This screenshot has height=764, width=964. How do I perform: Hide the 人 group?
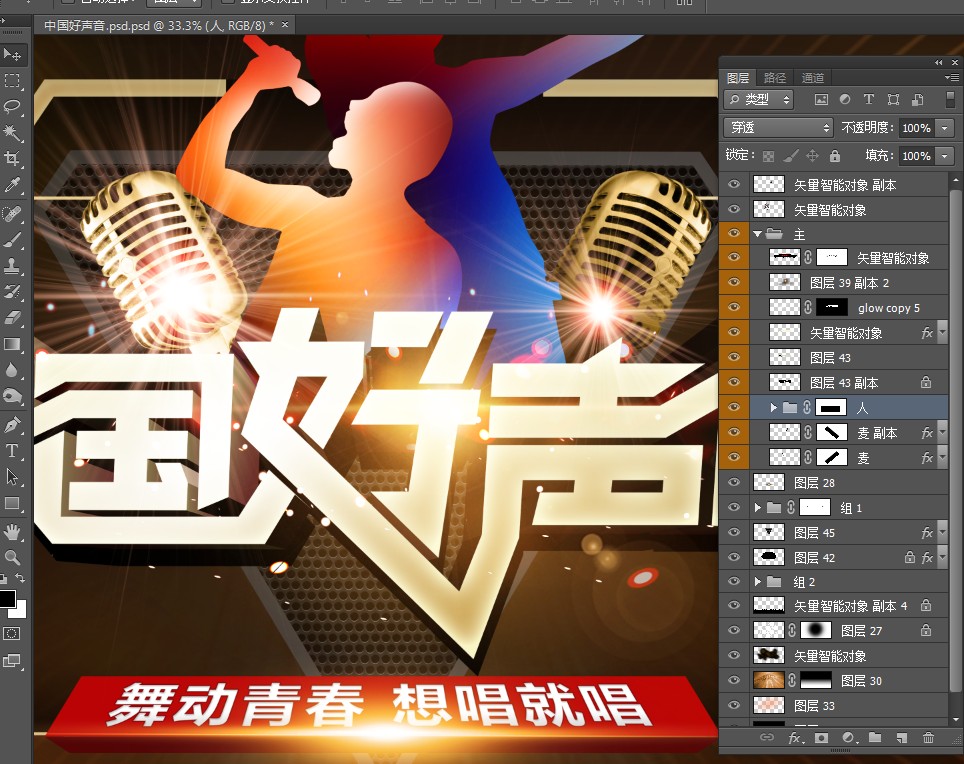coord(734,407)
